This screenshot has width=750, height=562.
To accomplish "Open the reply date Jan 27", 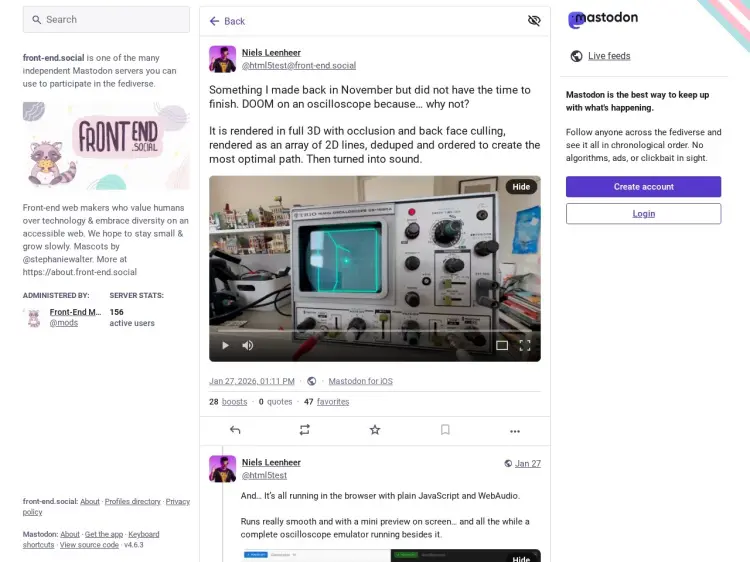I will pos(528,463).
